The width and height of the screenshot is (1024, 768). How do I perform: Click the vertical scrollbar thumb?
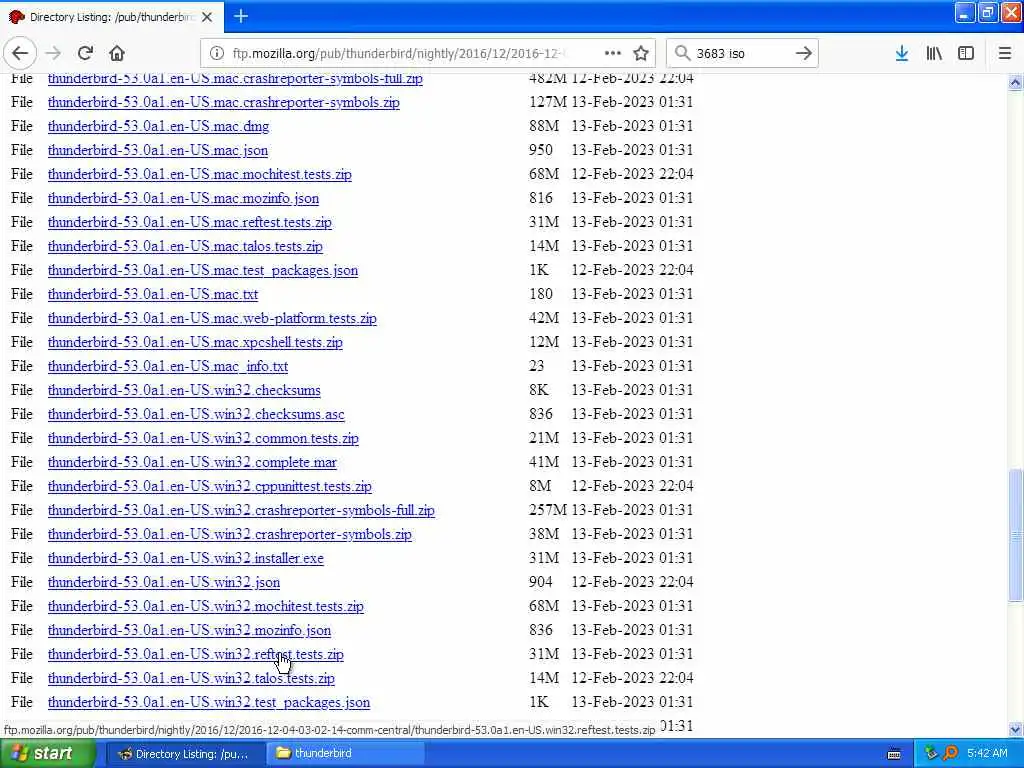point(1015,535)
